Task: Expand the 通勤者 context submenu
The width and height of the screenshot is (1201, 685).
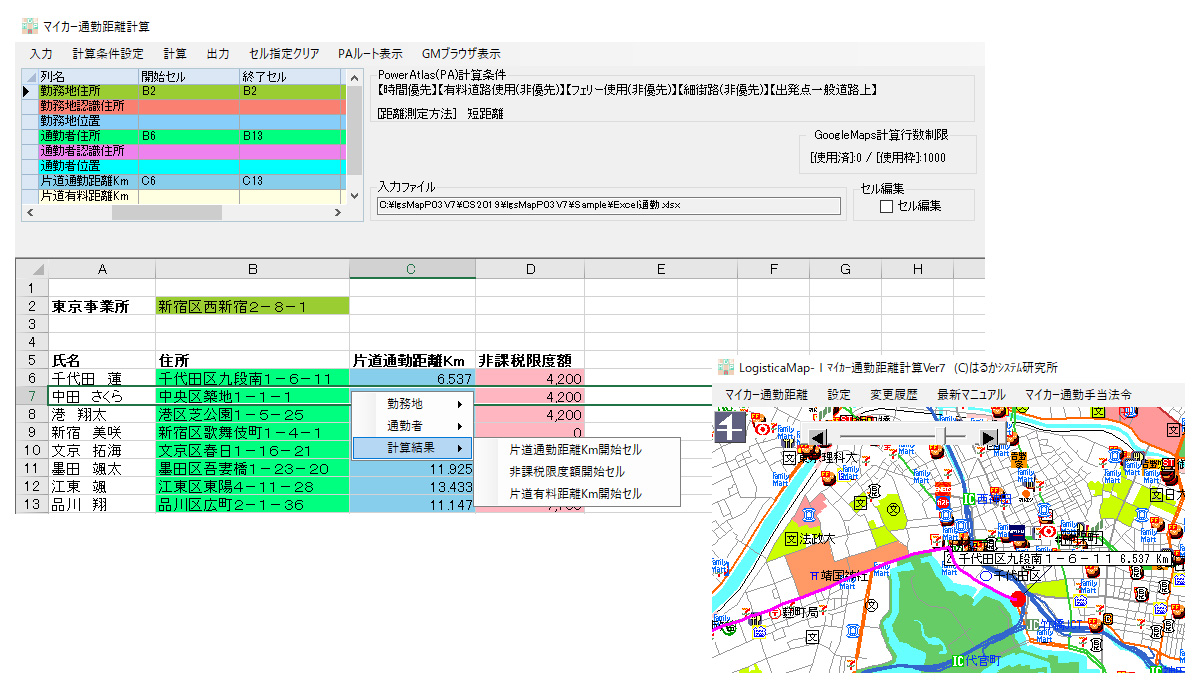Action: pyautogui.click(x=413, y=426)
